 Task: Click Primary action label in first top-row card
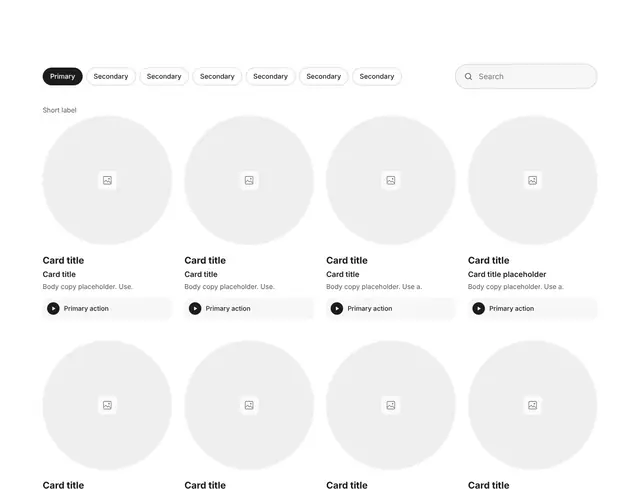[86, 309]
